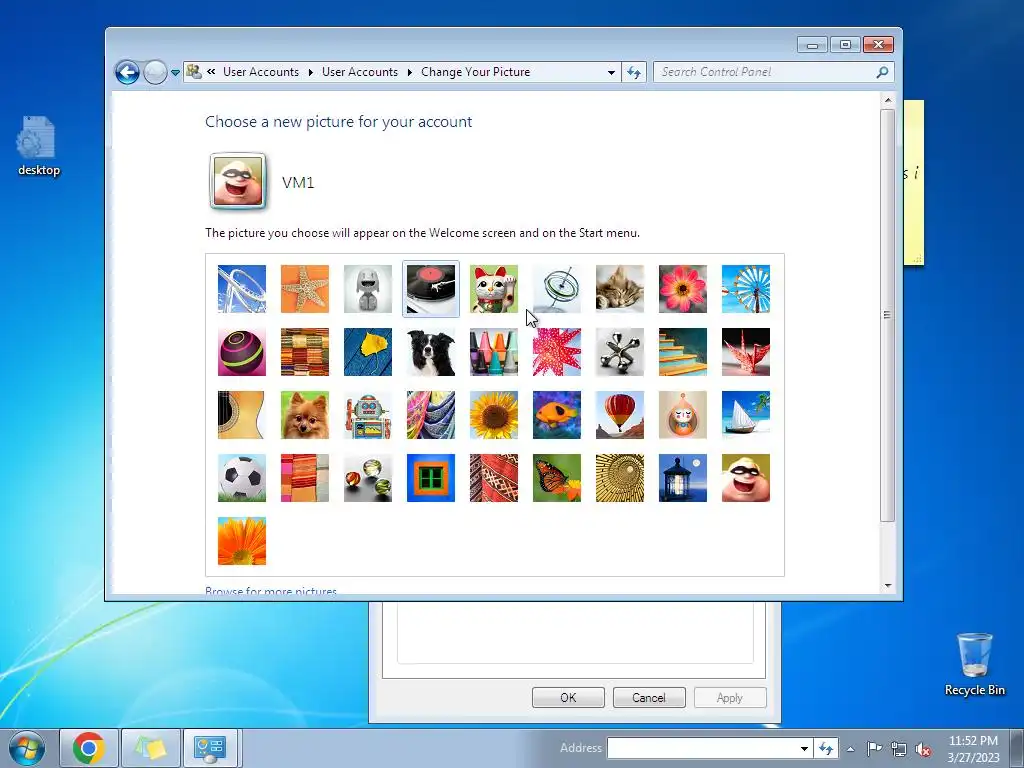This screenshot has height=768, width=1024.
Task: Pick the gray toy rabbit picture
Action: click(x=368, y=289)
